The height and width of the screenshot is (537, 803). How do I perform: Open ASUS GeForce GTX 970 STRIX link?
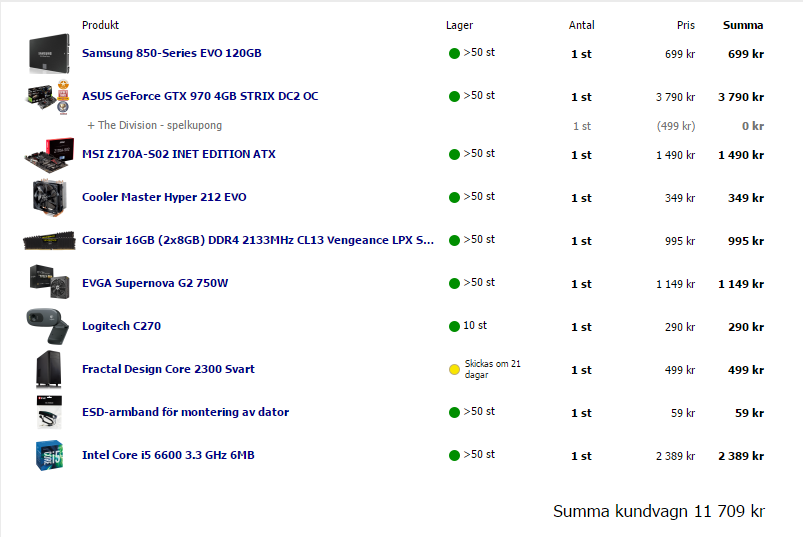coord(200,96)
